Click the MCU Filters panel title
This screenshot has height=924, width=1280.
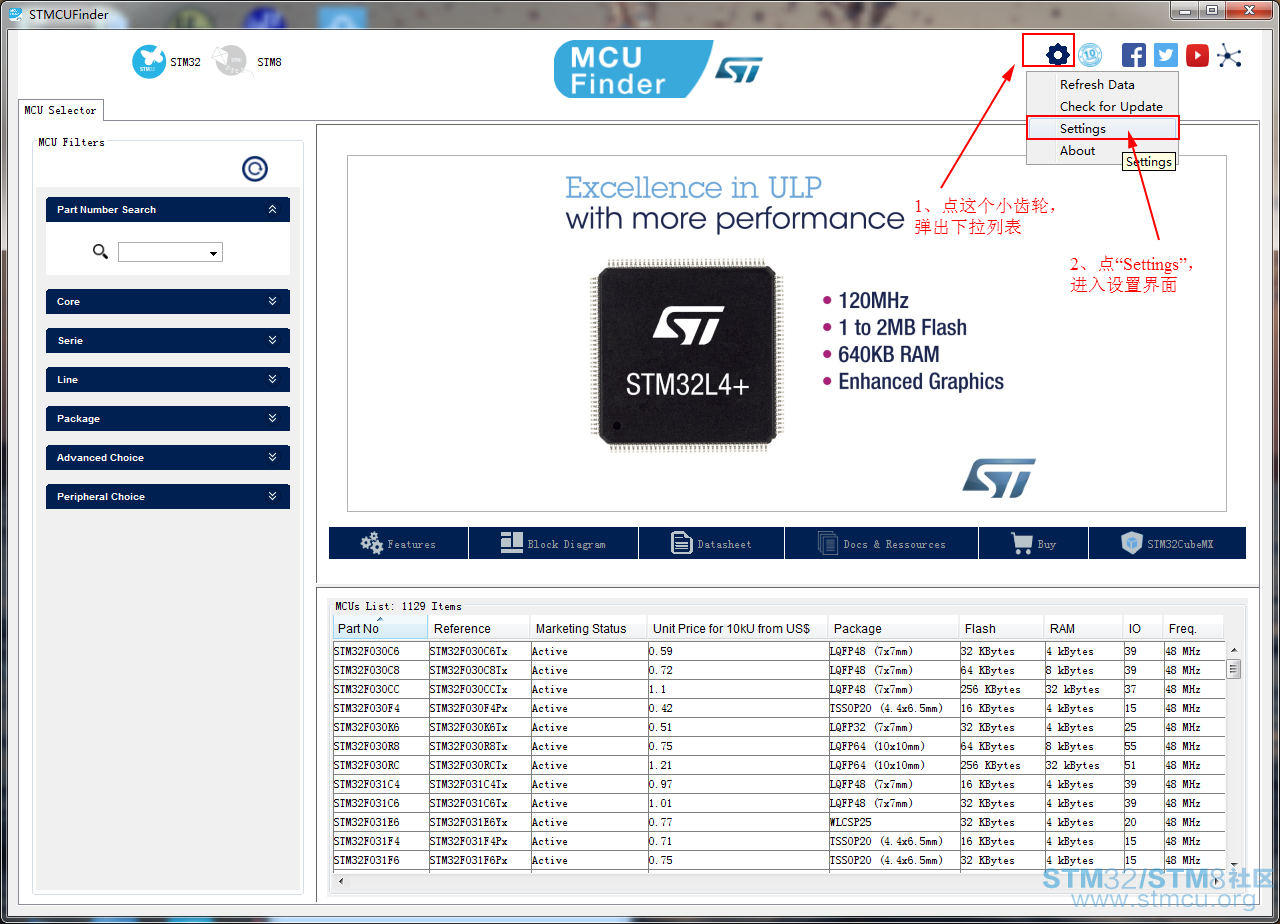point(71,142)
